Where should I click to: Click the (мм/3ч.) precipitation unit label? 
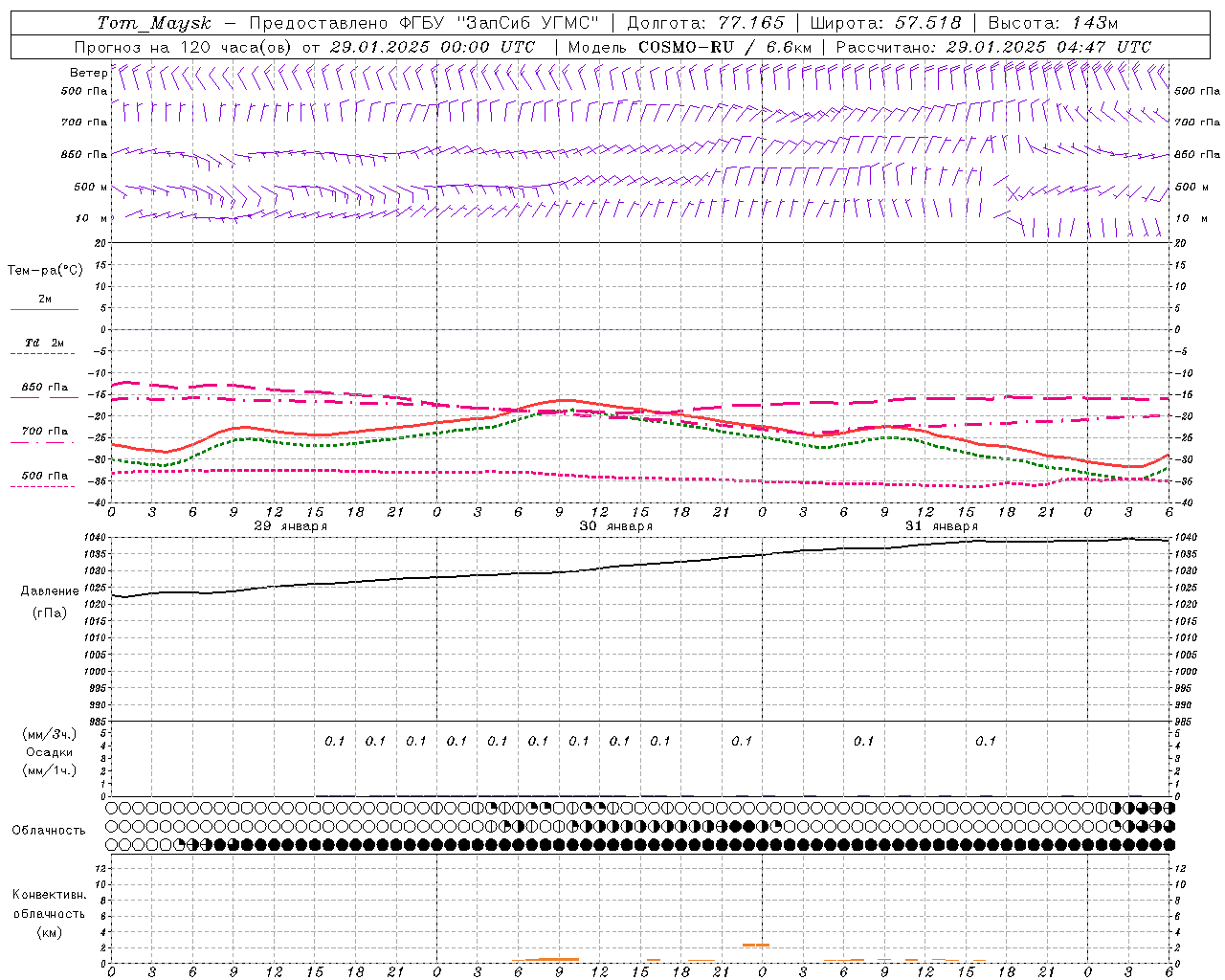(x=50, y=734)
